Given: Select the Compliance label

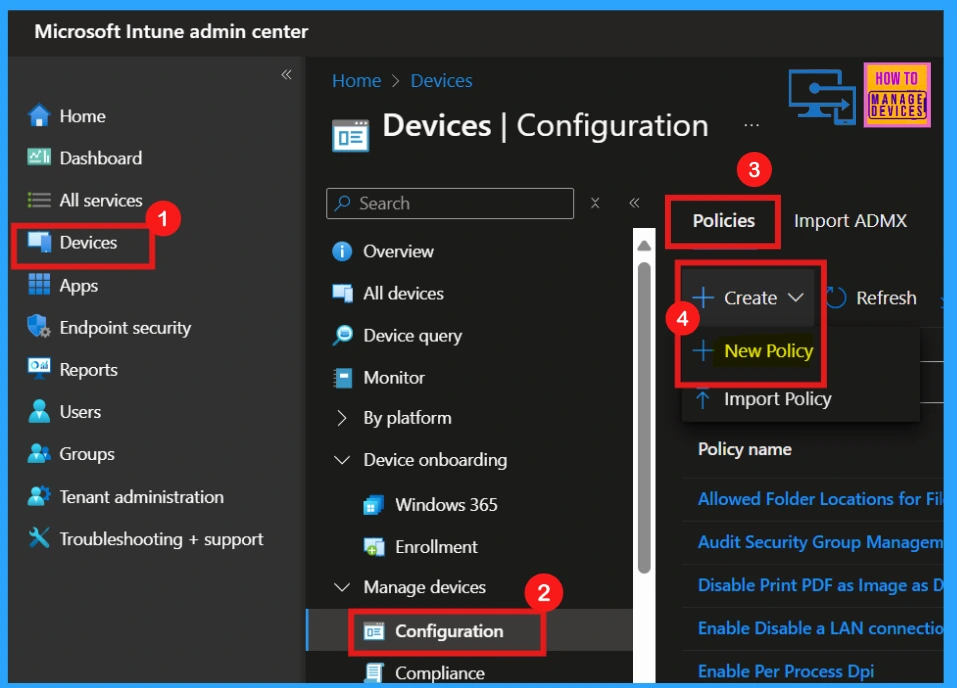Looking at the screenshot, I should pyautogui.click(x=439, y=673).
